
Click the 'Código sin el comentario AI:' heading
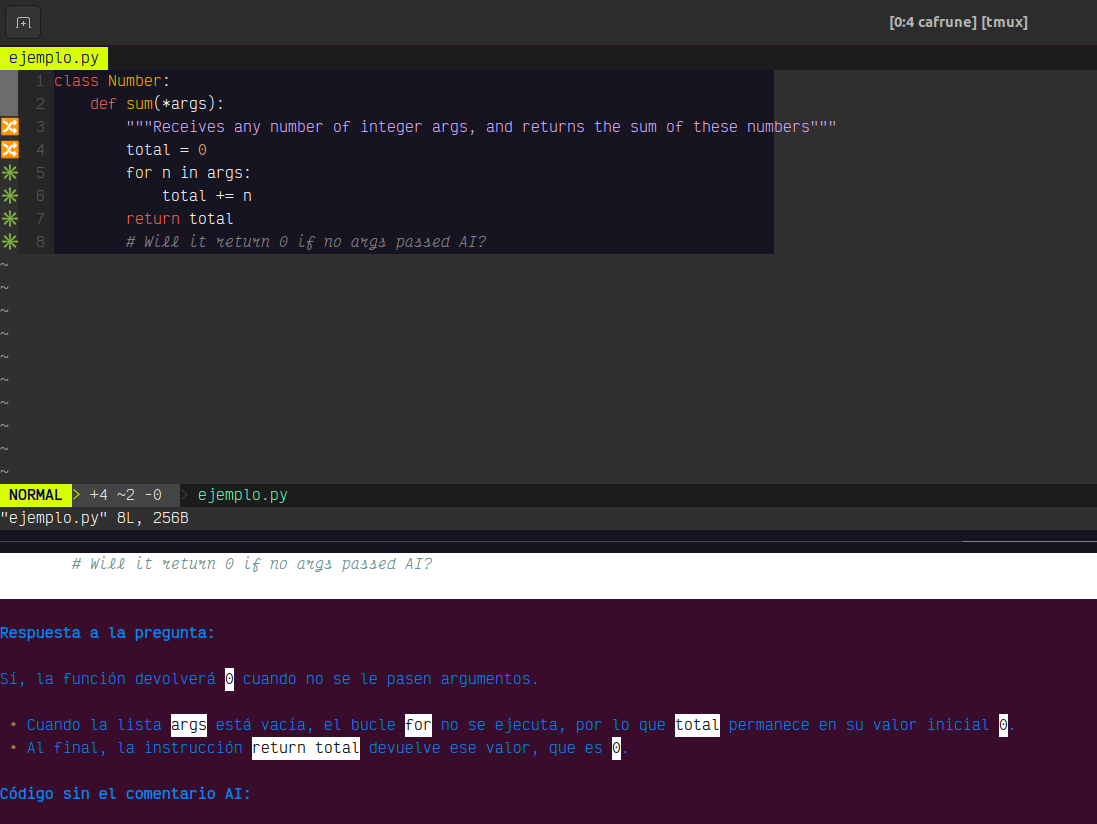point(125,794)
